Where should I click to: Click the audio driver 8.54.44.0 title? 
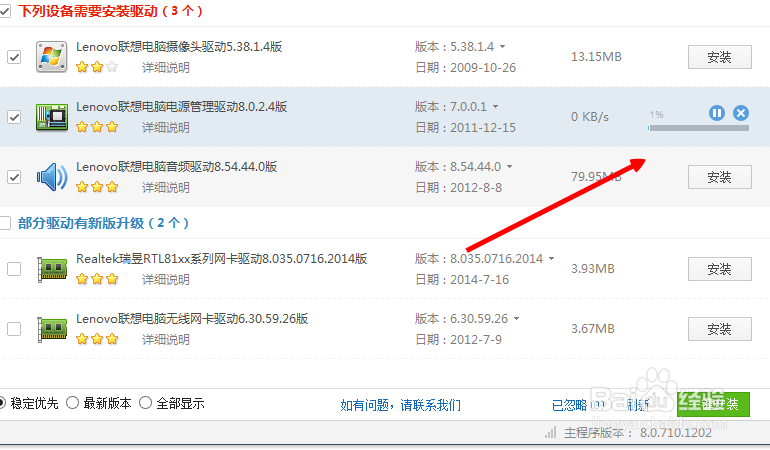[177, 167]
